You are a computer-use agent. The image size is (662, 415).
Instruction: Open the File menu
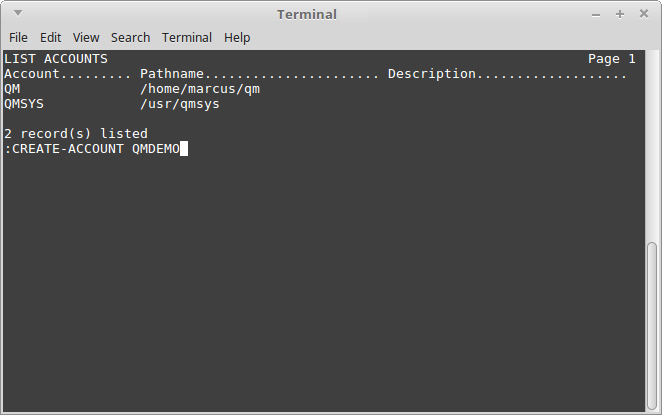[18, 38]
